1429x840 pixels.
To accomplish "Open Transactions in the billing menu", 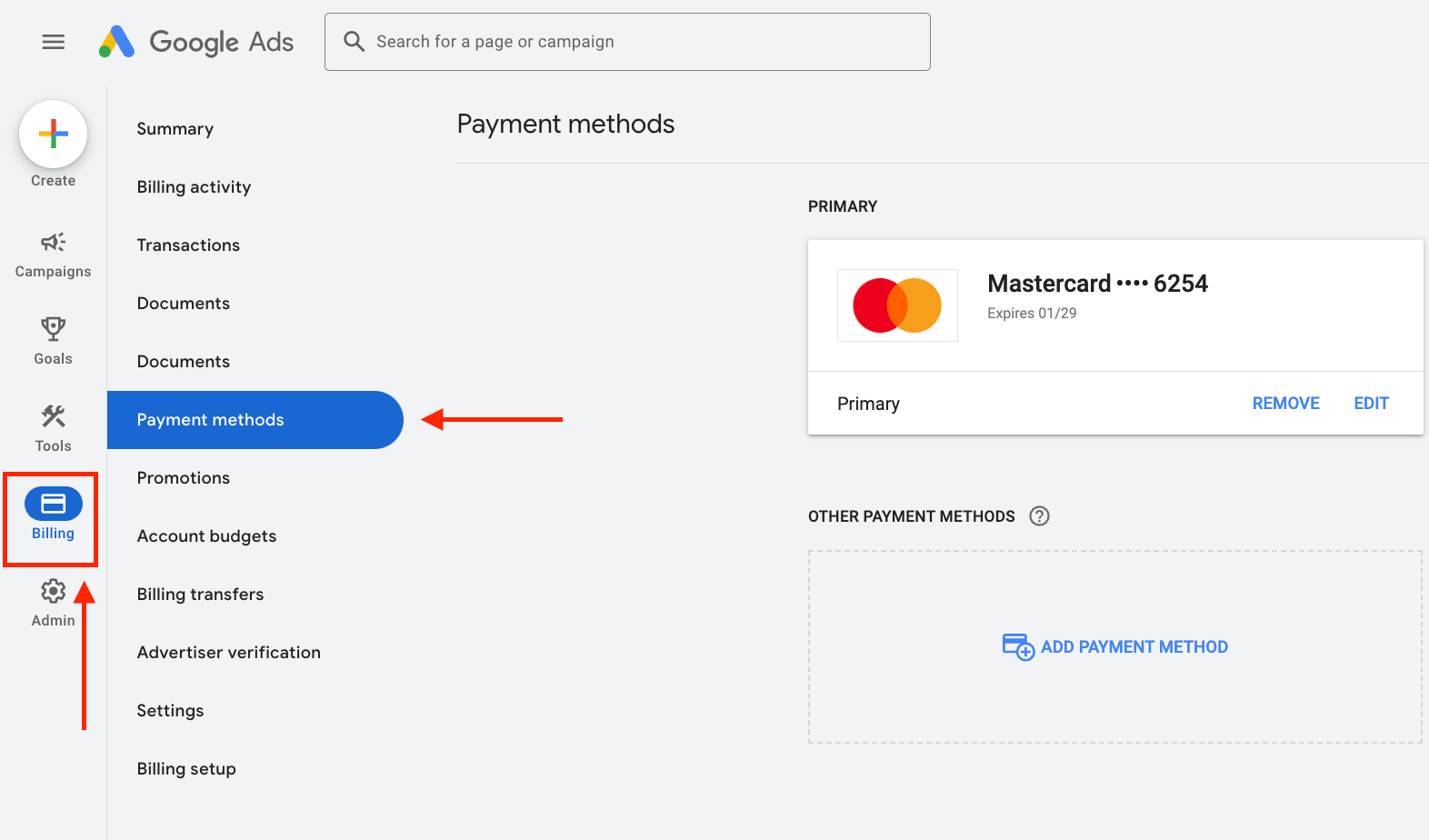I will [x=188, y=245].
